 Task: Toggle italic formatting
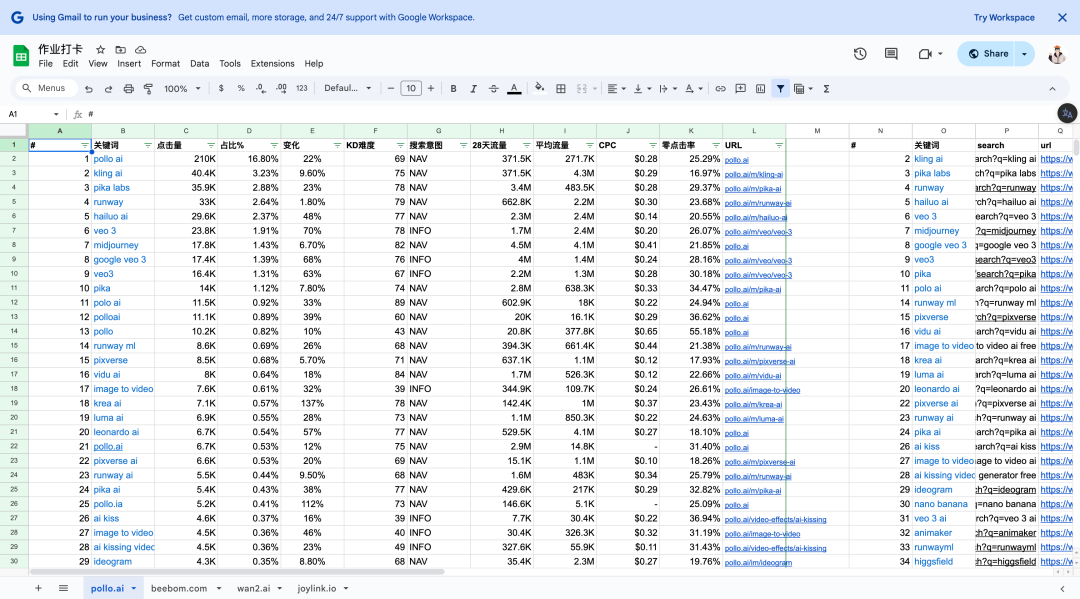tap(473, 89)
